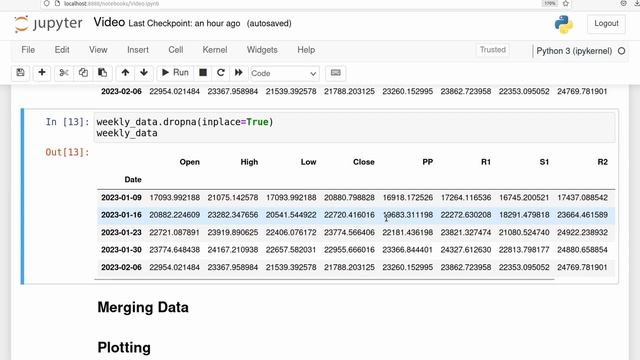Viewport: 640px width, 360px height.
Task: Insert a cell below with plus icon
Action: [x=42, y=73]
